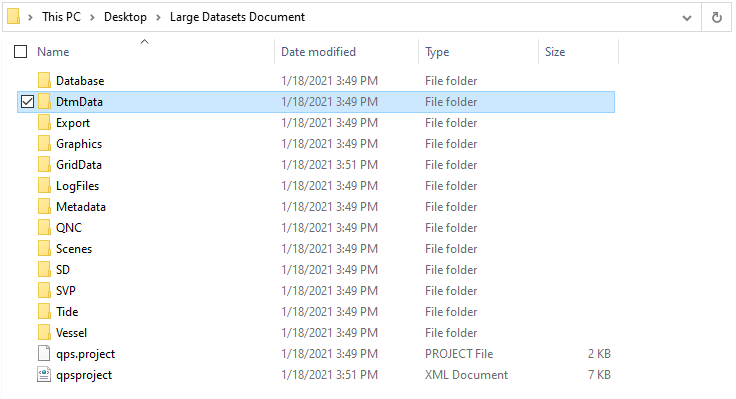Uncheck the DtmData folder checkbox
Viewport: 736px width, 399px height.
tap(28, 101)
